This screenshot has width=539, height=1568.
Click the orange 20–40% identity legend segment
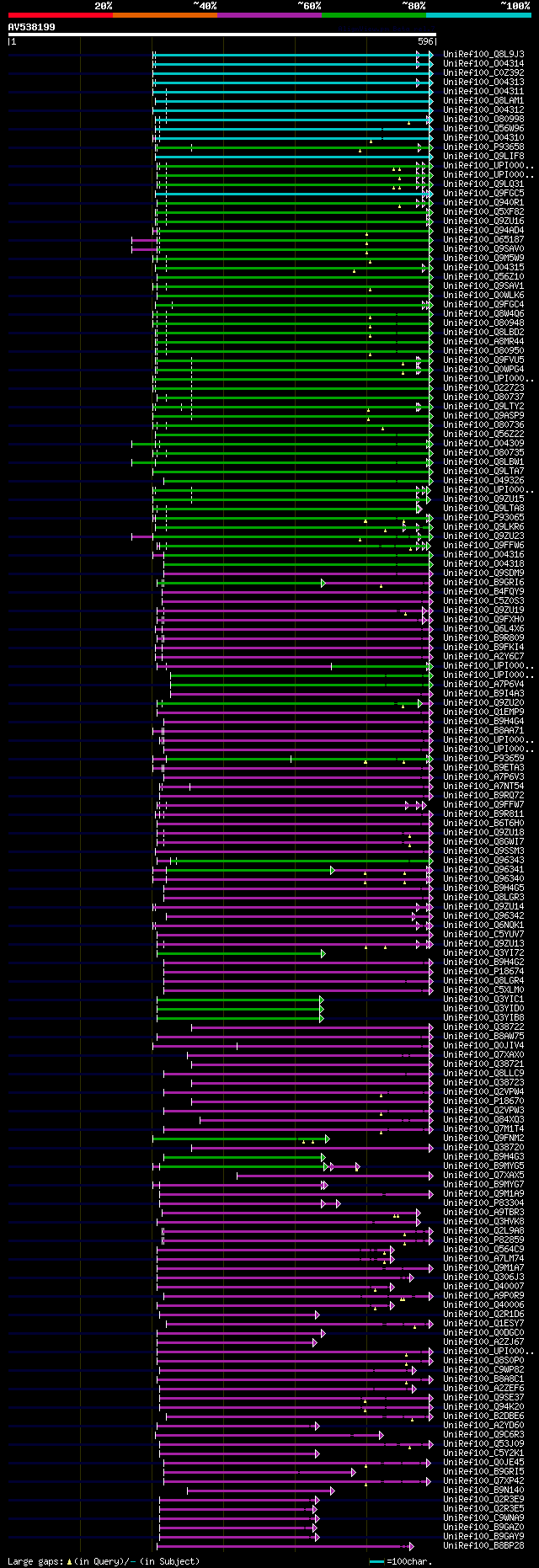[x=164, y=15]
